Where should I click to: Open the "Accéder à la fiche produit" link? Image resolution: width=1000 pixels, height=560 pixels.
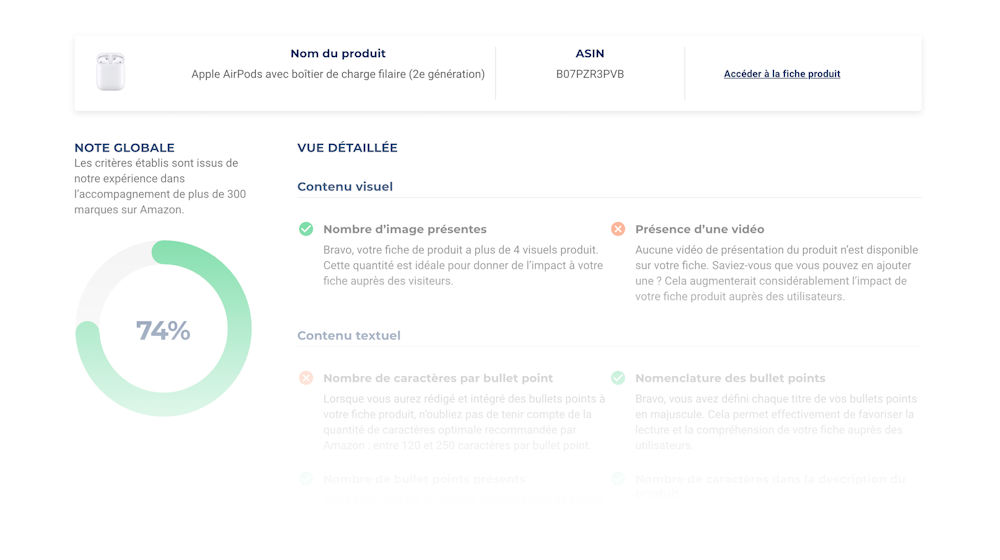(x=781, y=74)
